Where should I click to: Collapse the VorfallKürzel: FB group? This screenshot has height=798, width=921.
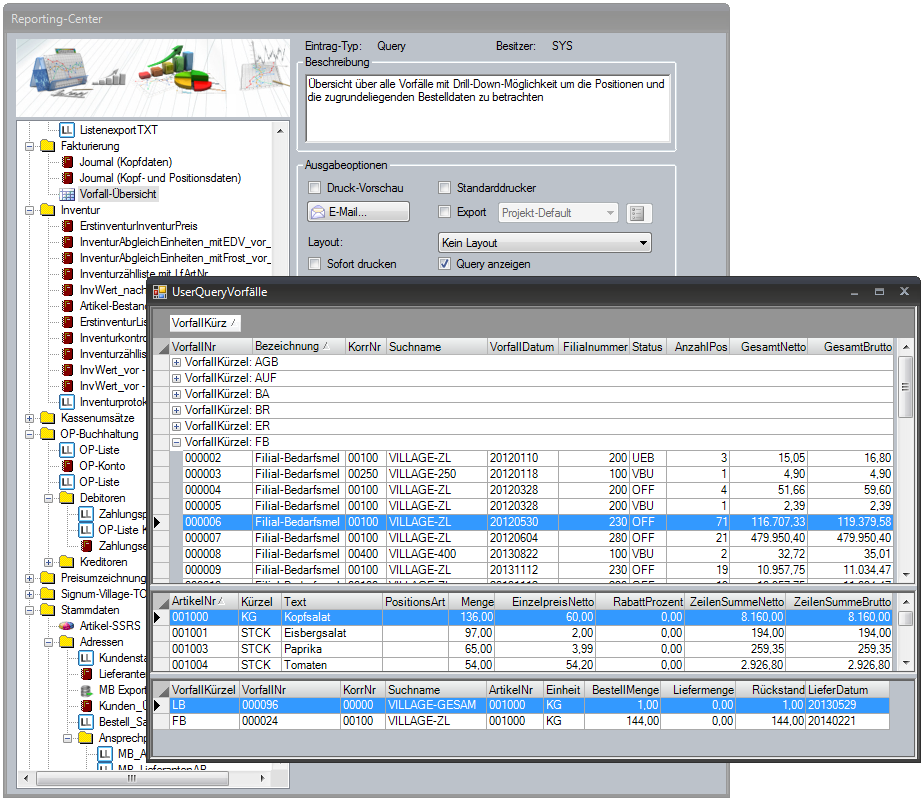pyautogui.click(x=177, y=442)
